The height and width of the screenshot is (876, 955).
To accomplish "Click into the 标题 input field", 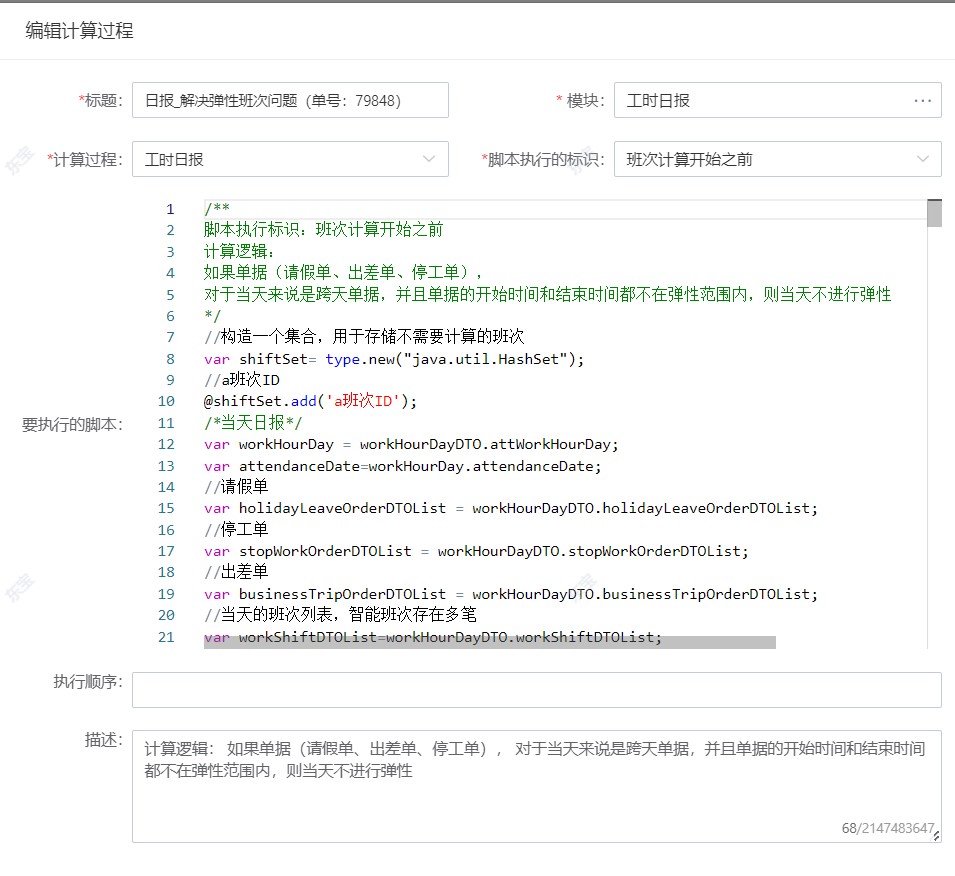I will click(290, 100).
